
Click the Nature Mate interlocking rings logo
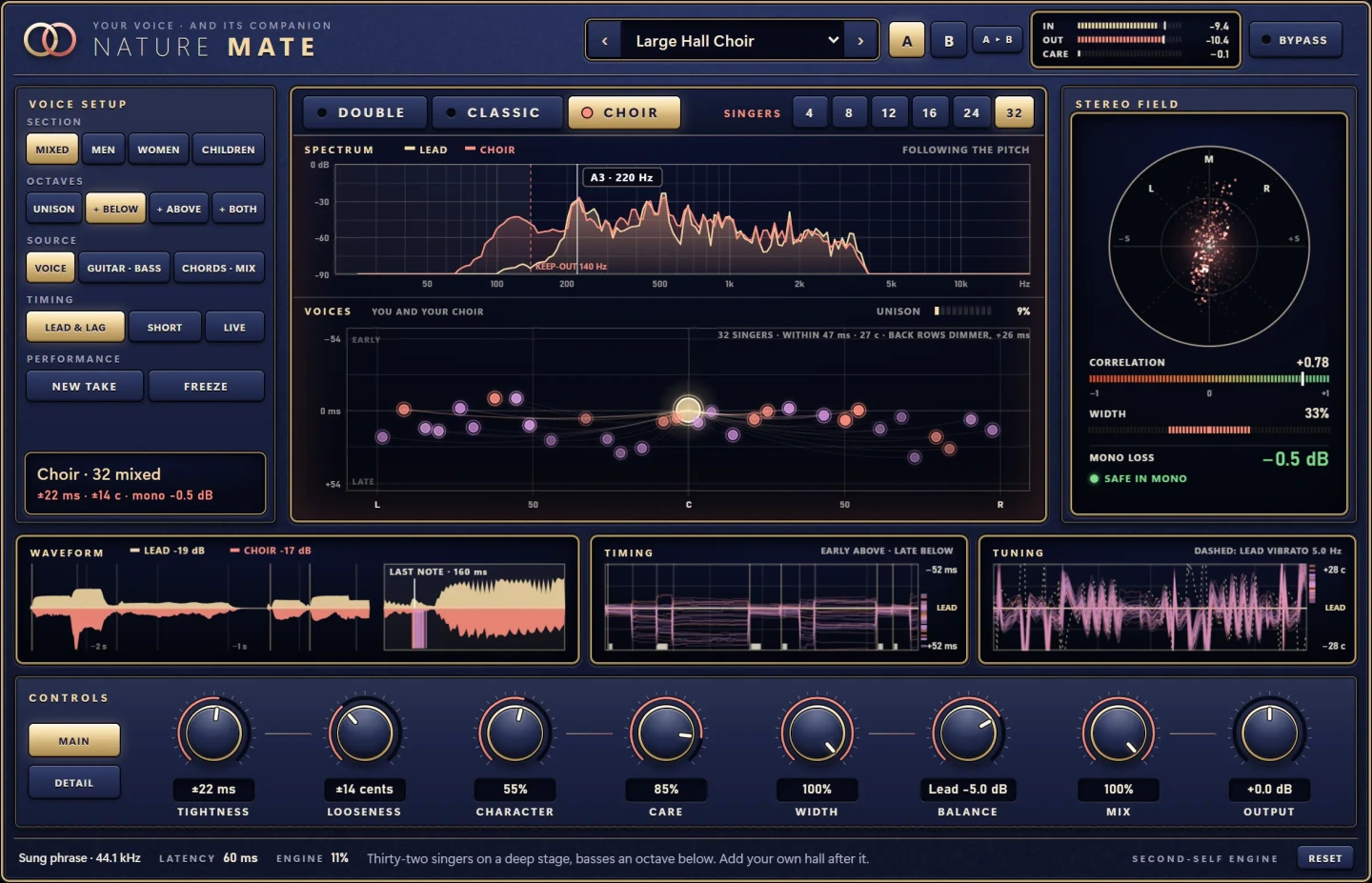coord(50,40)
